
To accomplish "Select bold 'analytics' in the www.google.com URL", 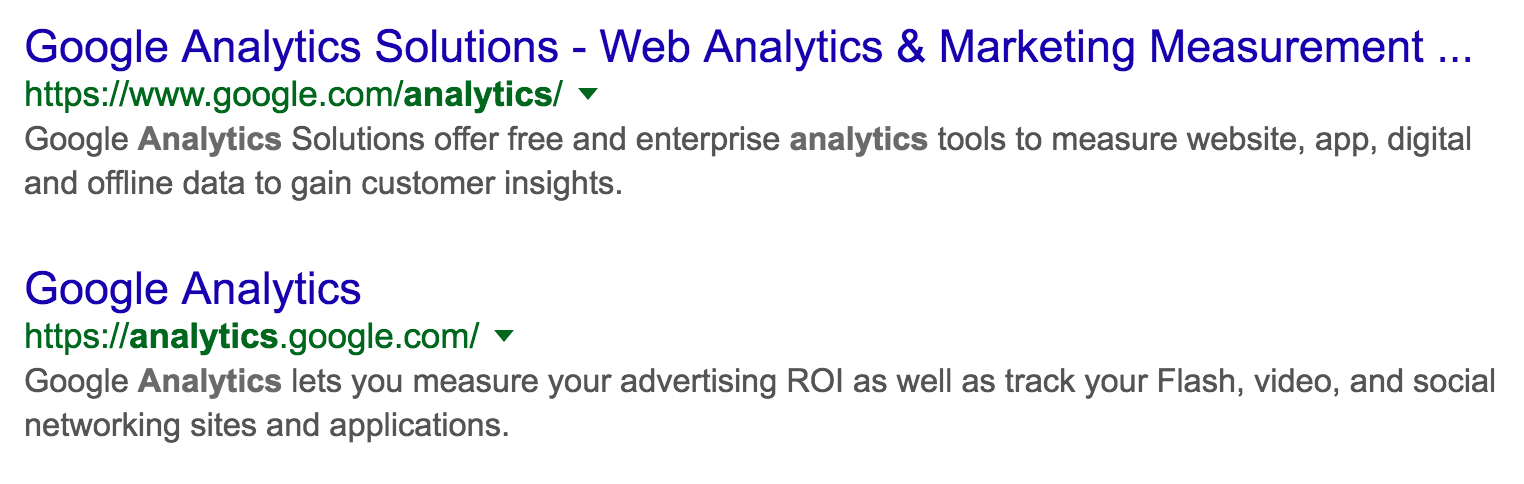I will point(478,96).
